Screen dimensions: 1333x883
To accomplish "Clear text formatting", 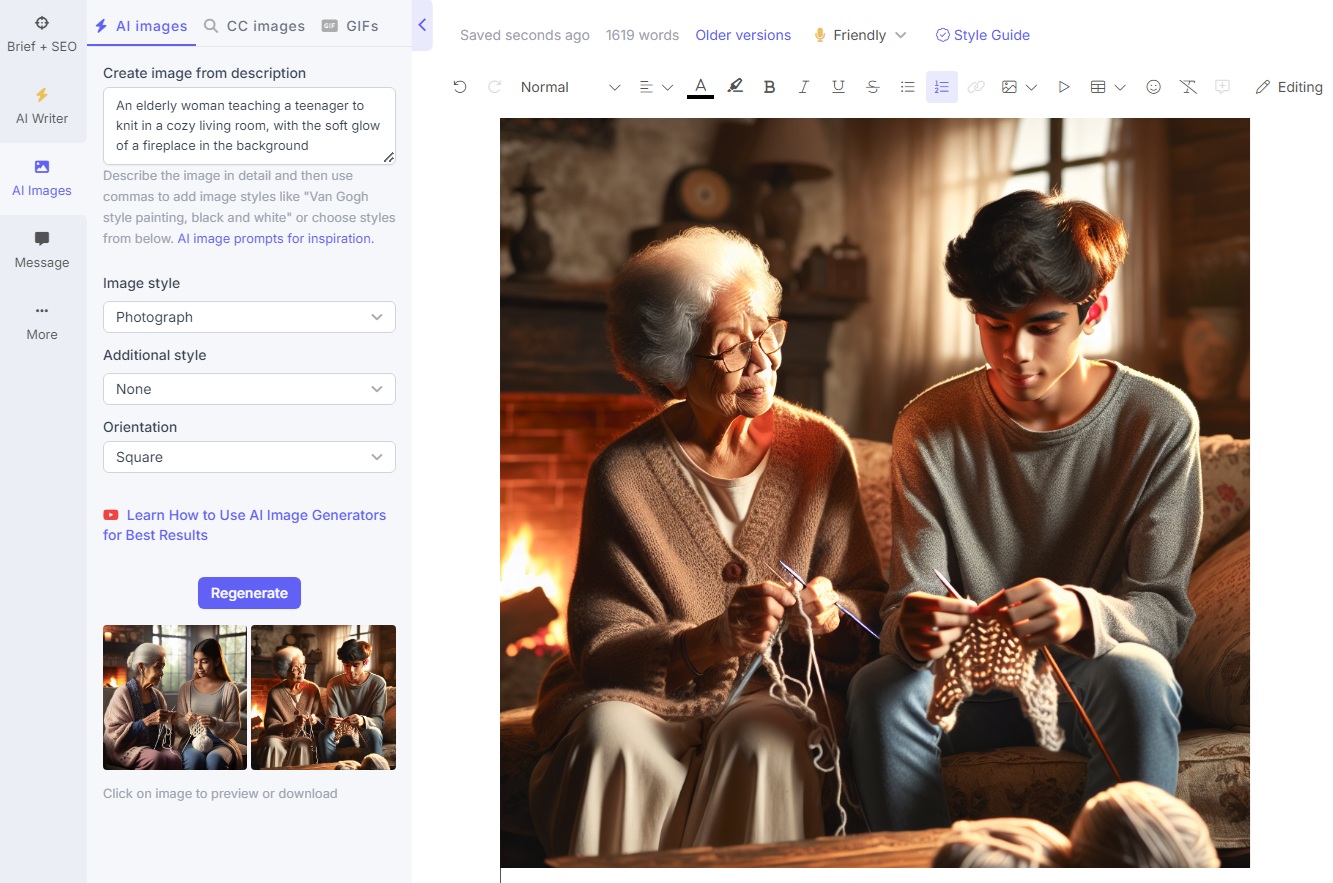I will (1188, 87).
